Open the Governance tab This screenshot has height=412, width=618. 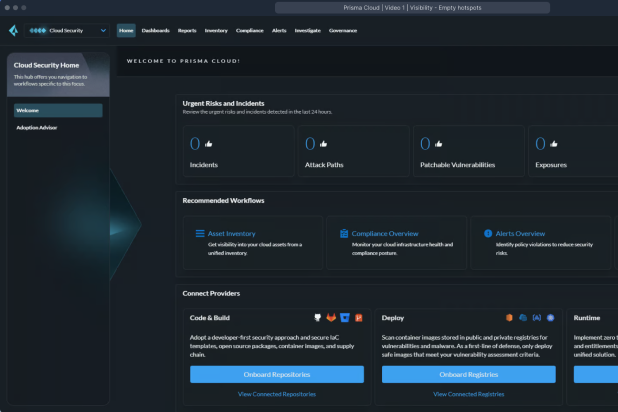(x=343, y=30)
